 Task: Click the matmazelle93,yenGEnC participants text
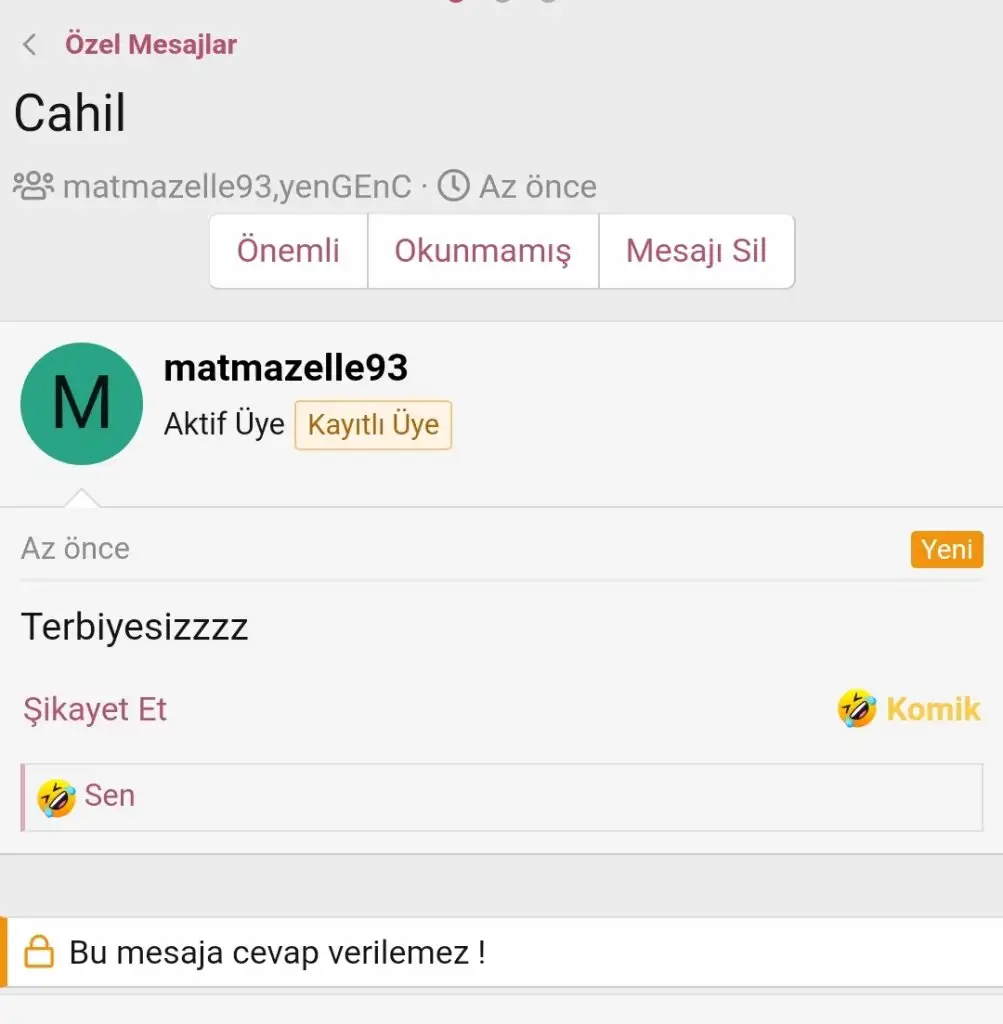coord(237,187)
